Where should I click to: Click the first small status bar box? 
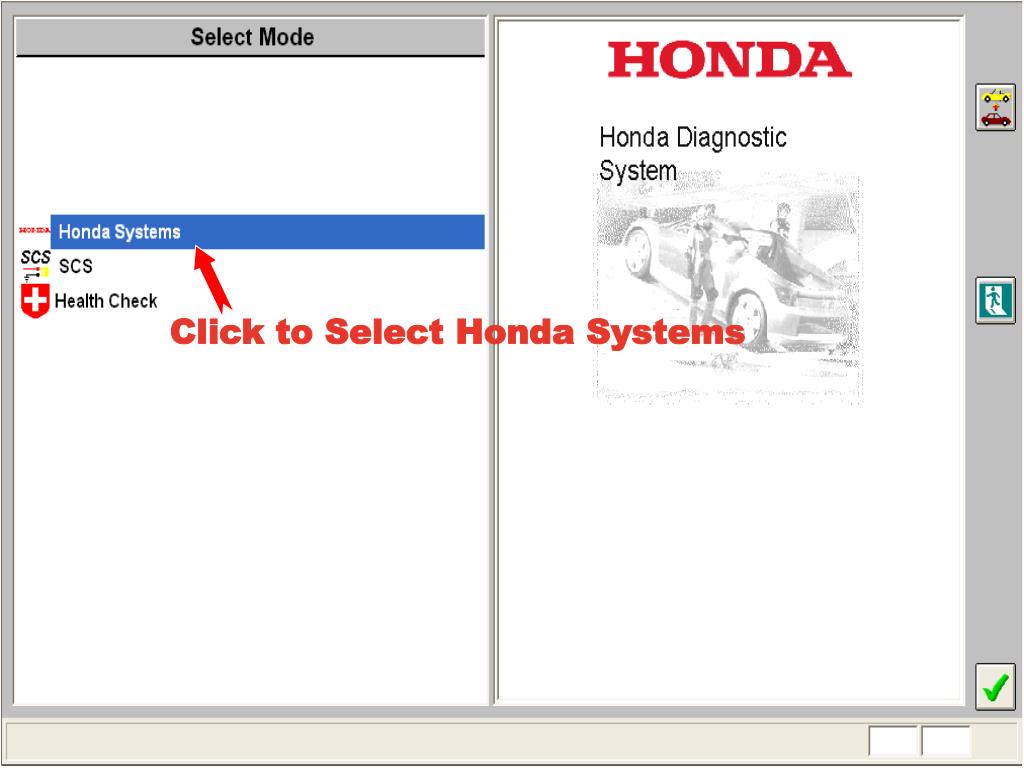893,741
